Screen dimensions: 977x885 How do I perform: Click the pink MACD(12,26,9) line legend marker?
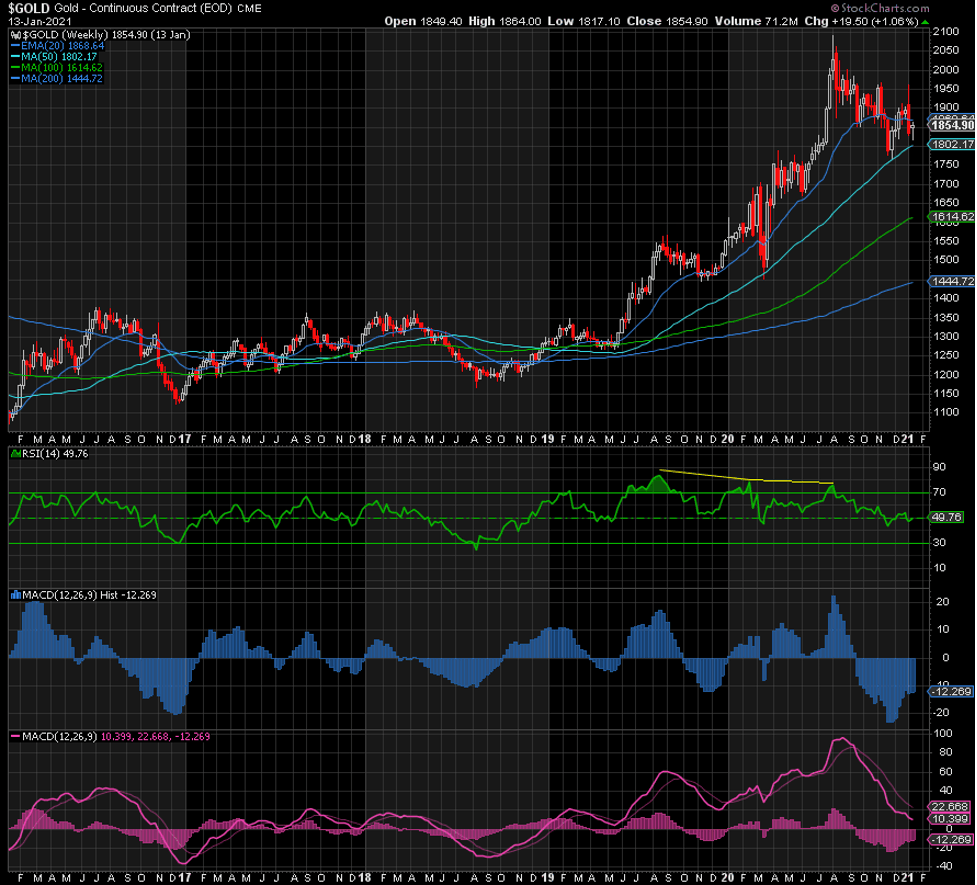pyautogui.click(x=14, y=738)
